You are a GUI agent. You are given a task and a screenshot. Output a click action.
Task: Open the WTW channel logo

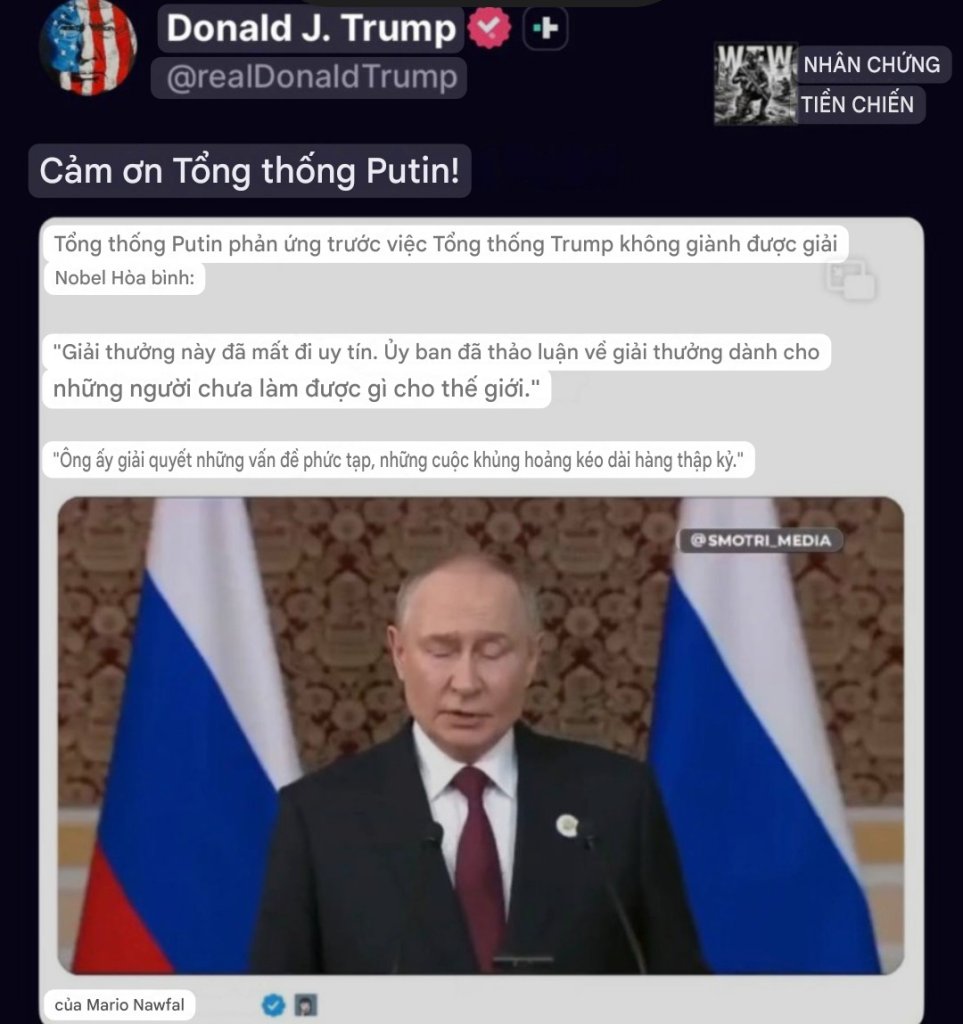coord(755,84)
